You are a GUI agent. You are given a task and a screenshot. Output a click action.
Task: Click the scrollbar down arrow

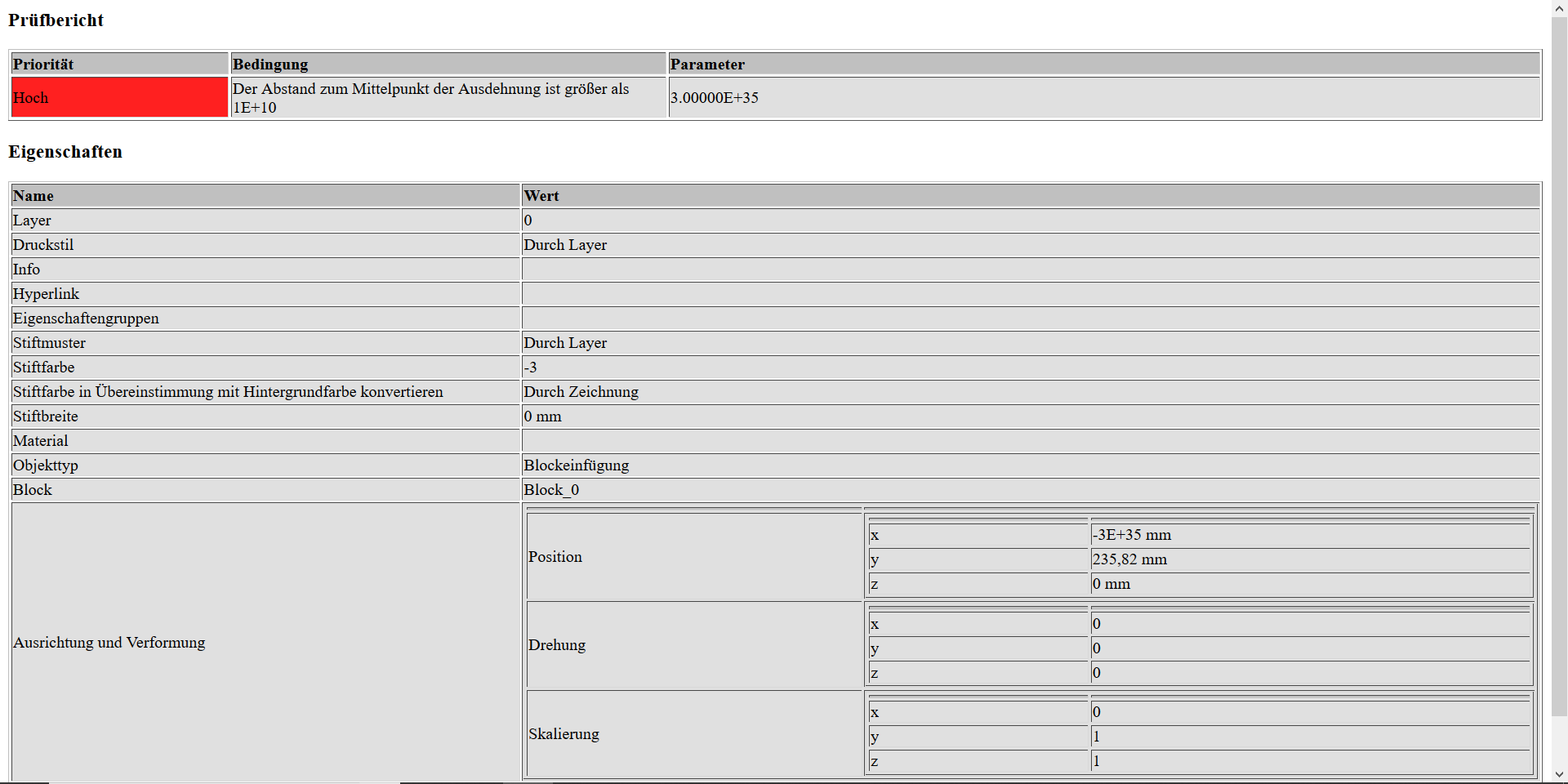point(1559,774)
